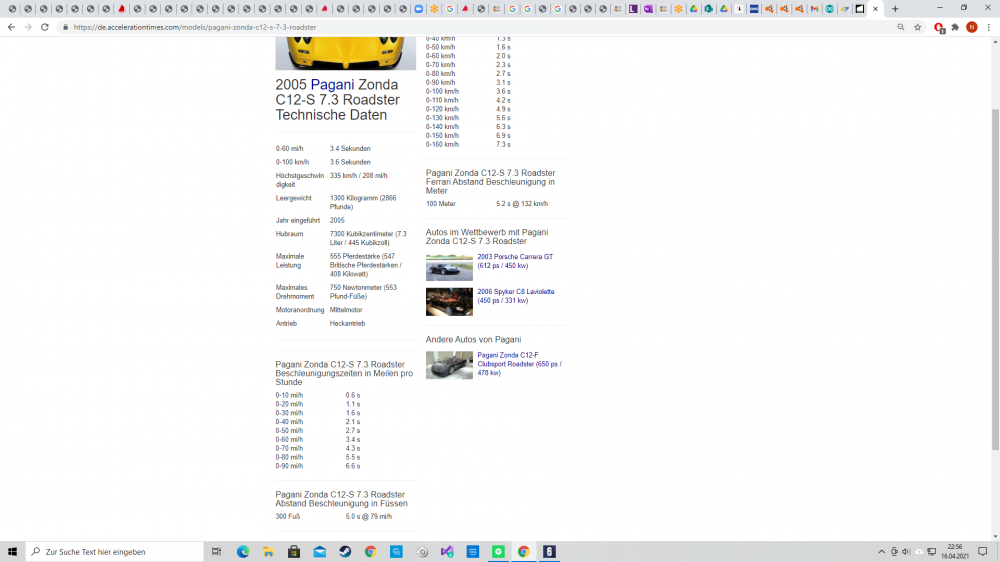This screenshot has height=562, width=1000.
Task: Click the browser forward arrow
Action: 28,27
